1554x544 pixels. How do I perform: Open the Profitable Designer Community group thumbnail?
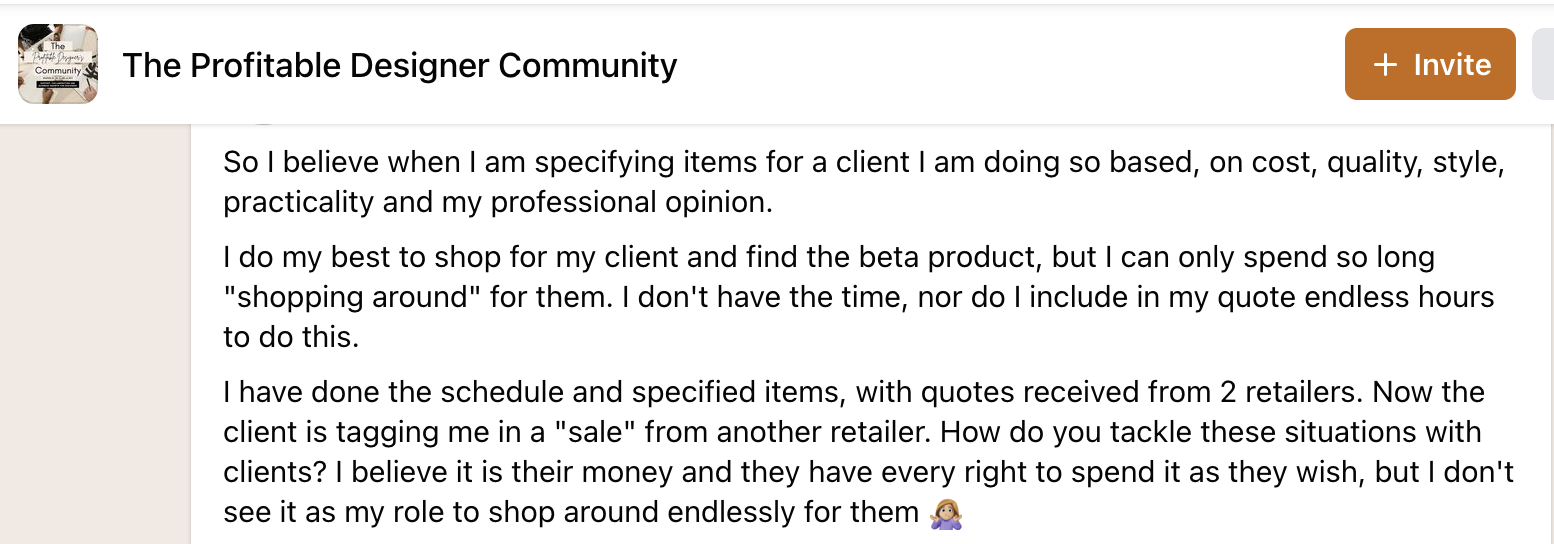click(x=58, y=64)
